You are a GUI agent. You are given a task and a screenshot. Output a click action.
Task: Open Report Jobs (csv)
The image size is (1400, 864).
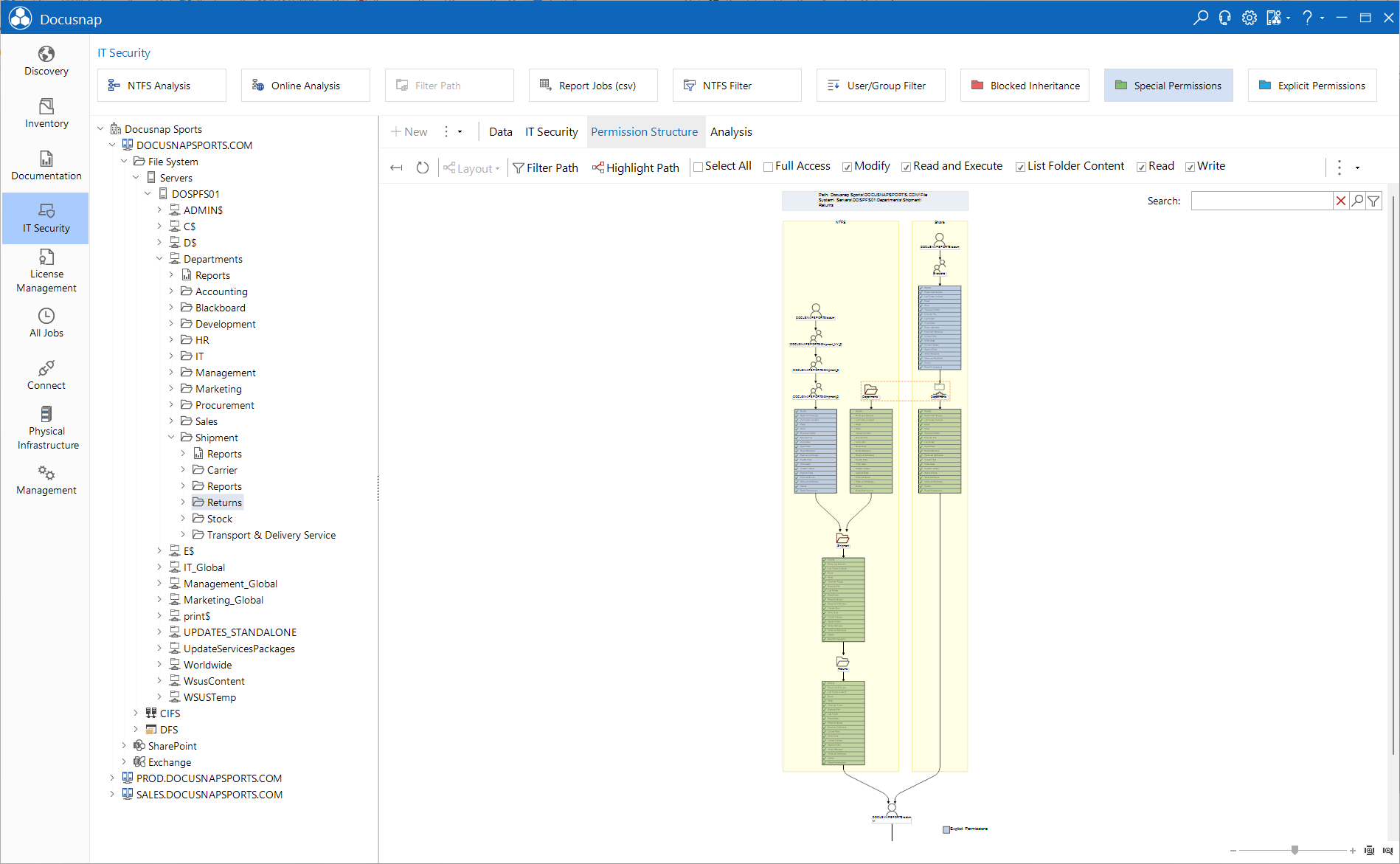pos(593,86)
